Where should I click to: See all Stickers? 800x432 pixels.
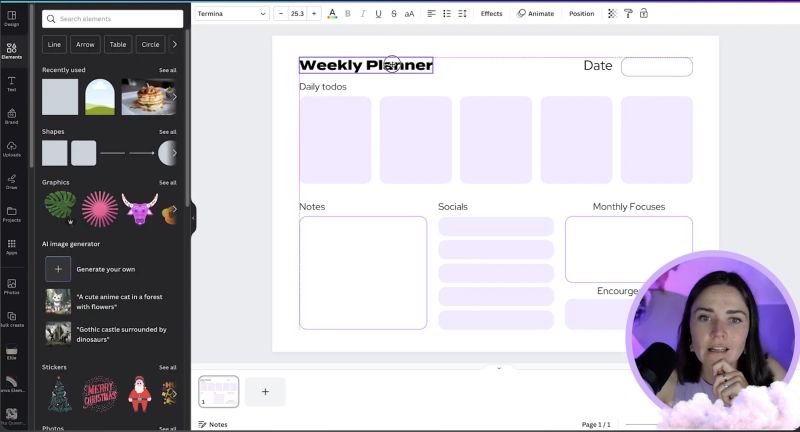coord(167,367)
